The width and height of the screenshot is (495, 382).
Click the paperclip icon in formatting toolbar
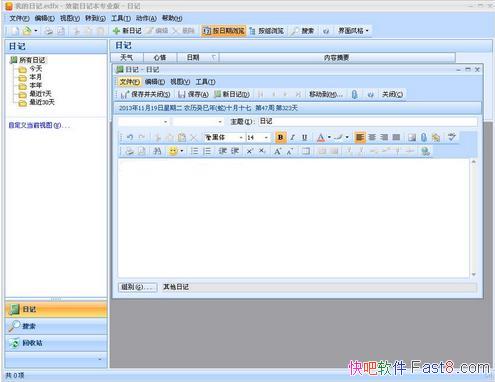[424, 137]
